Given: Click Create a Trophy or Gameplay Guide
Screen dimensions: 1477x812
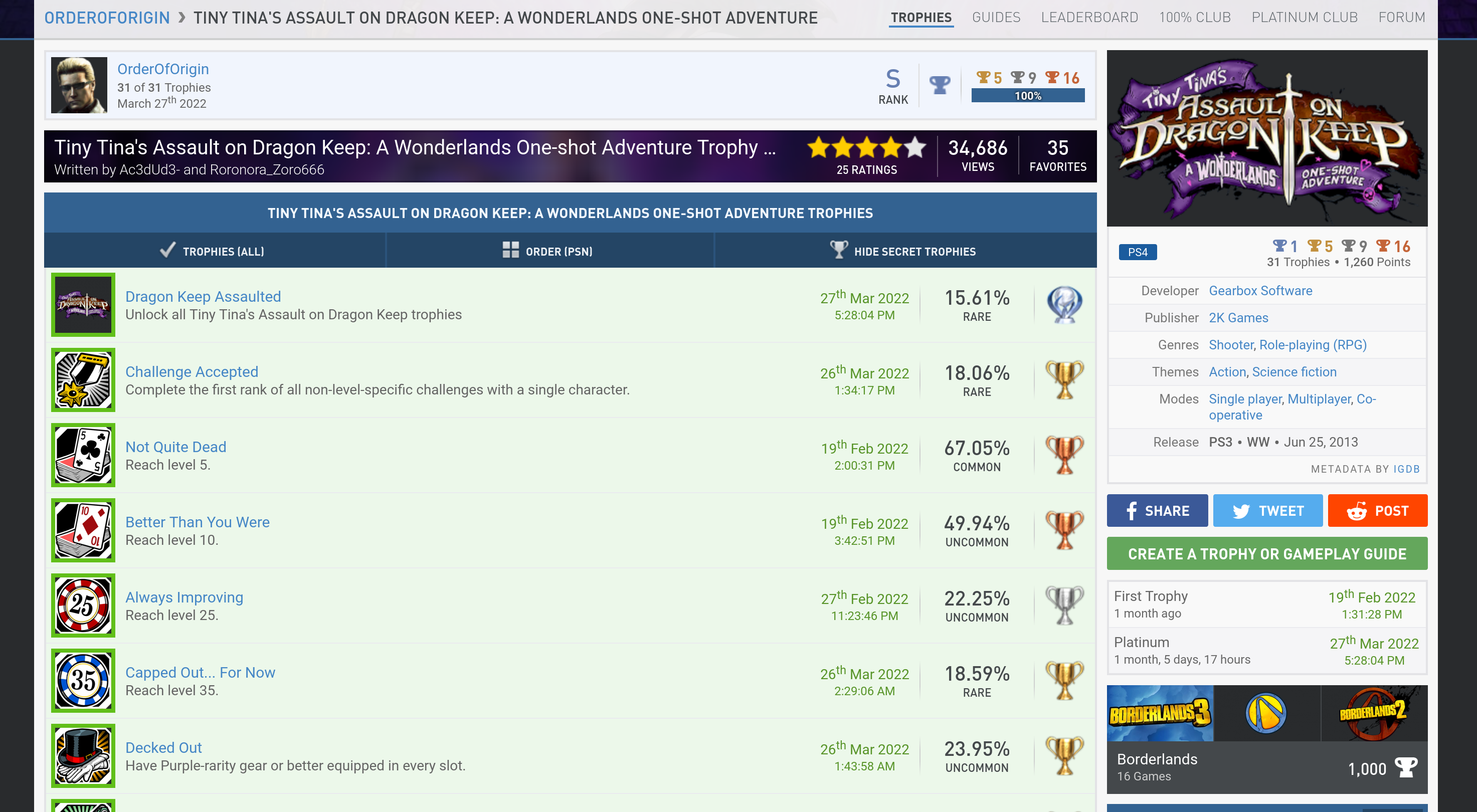Looking at the screenshot, I should [x=1266, y=553].
